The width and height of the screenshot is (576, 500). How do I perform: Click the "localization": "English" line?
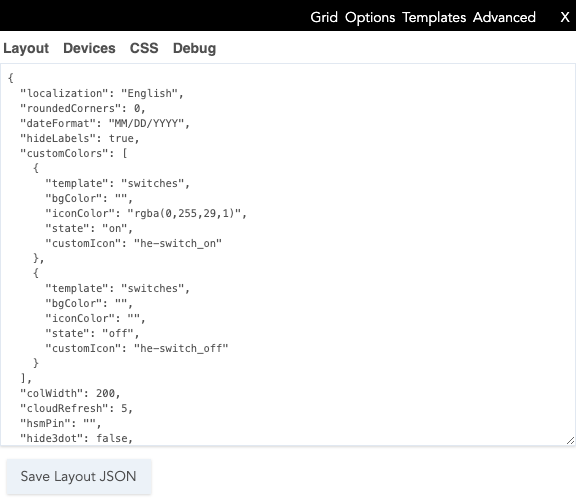[x=102, y=93]
